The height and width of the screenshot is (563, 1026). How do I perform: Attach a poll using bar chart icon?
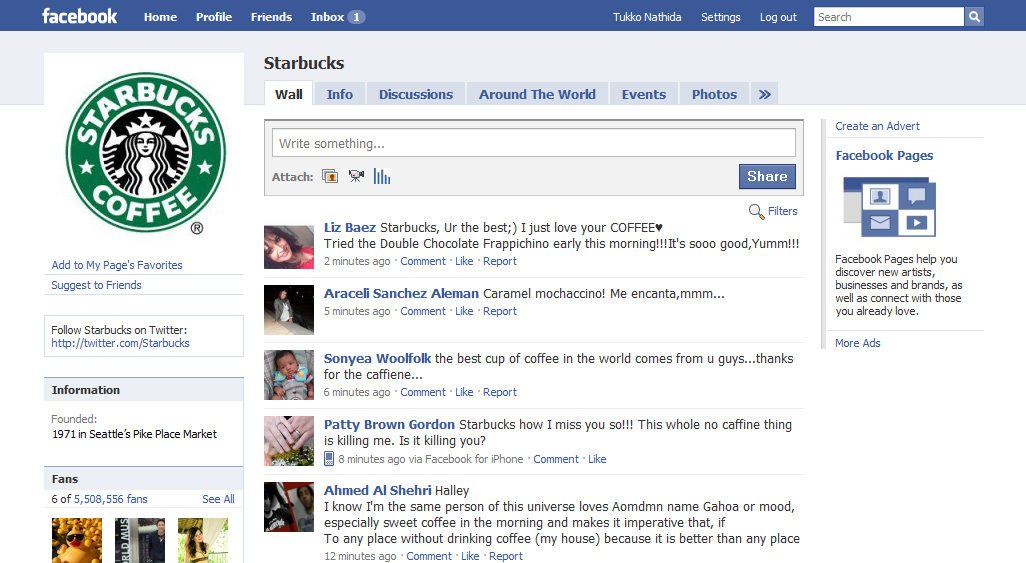tap(382, 176)
